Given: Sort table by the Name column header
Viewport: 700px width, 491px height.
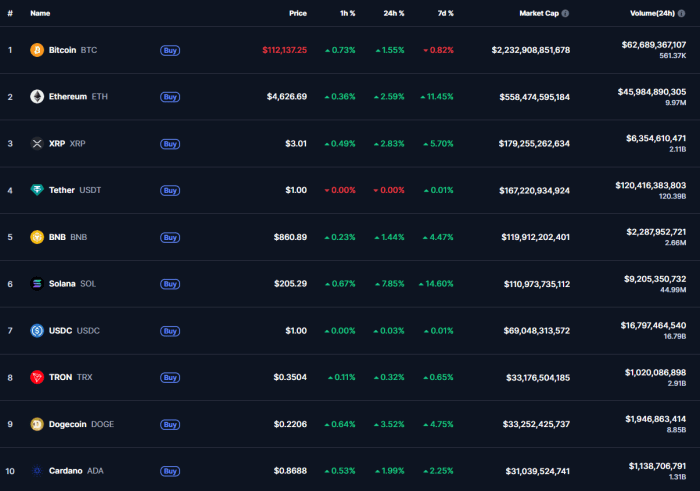Looking at the screenshot, I should (40, 13).
